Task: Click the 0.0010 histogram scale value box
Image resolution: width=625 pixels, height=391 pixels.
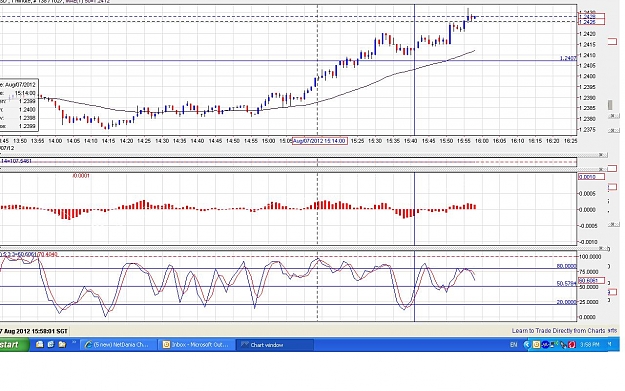Action: tap(592, 177)
